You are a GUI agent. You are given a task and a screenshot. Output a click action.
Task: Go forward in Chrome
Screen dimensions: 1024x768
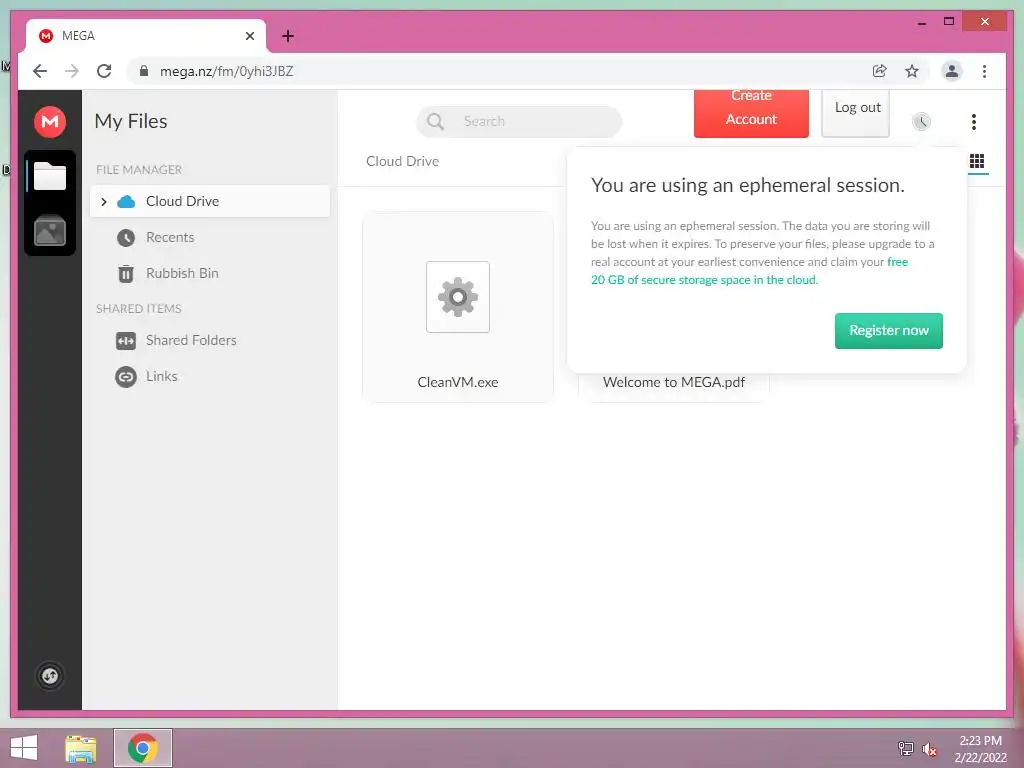[72, 71]
